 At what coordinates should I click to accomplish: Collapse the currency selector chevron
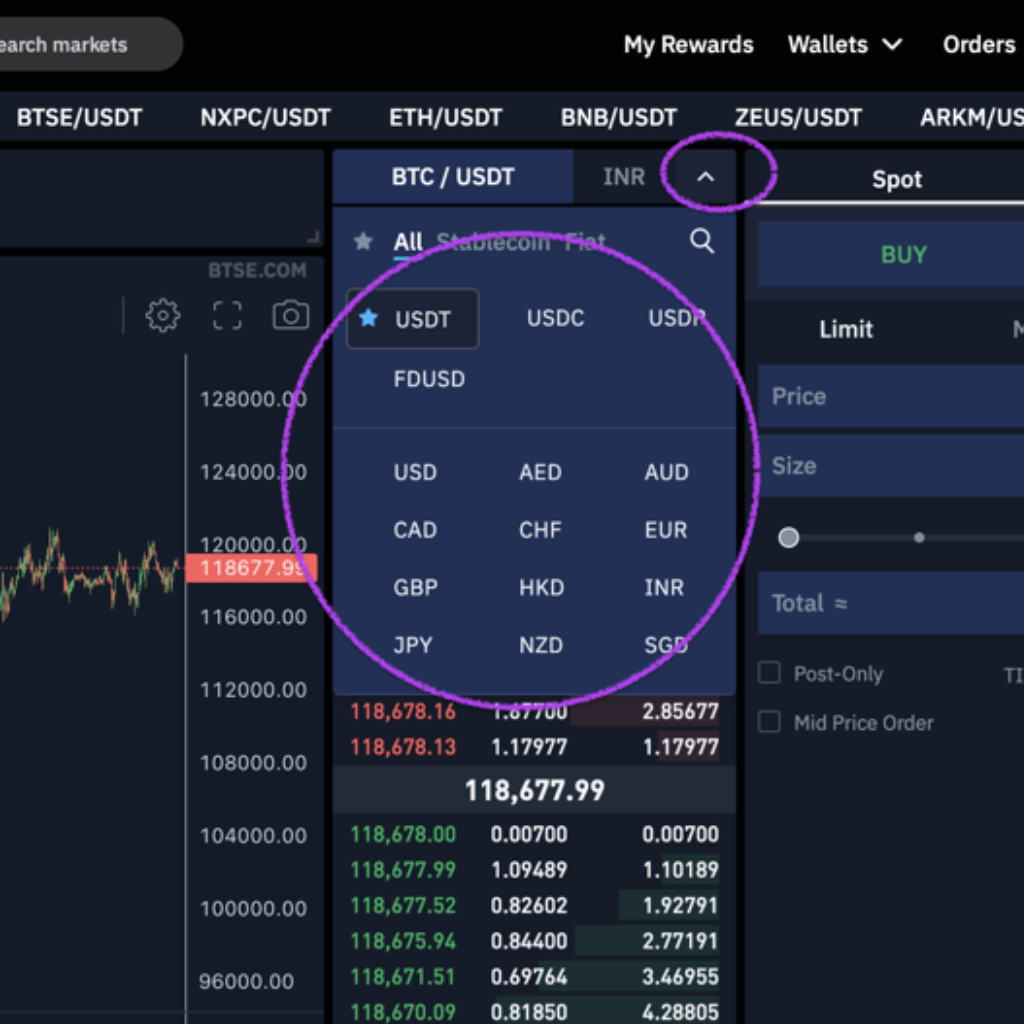(705, 178)
